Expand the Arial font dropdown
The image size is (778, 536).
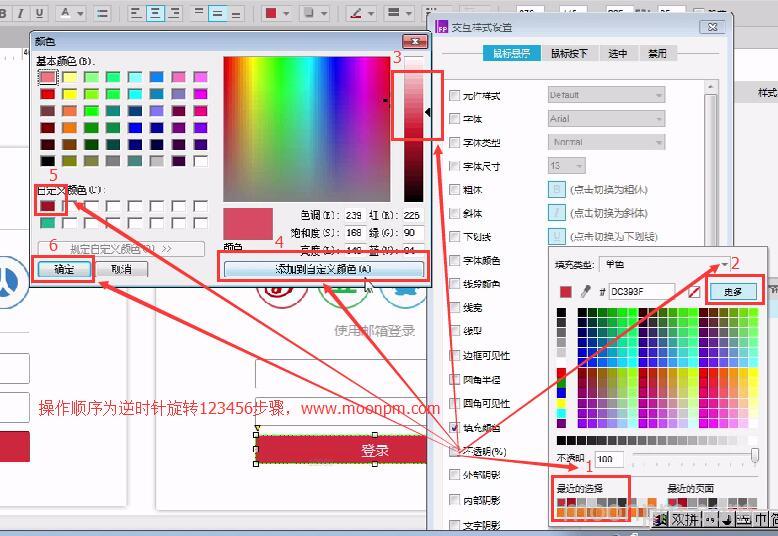tap(606, 119)
